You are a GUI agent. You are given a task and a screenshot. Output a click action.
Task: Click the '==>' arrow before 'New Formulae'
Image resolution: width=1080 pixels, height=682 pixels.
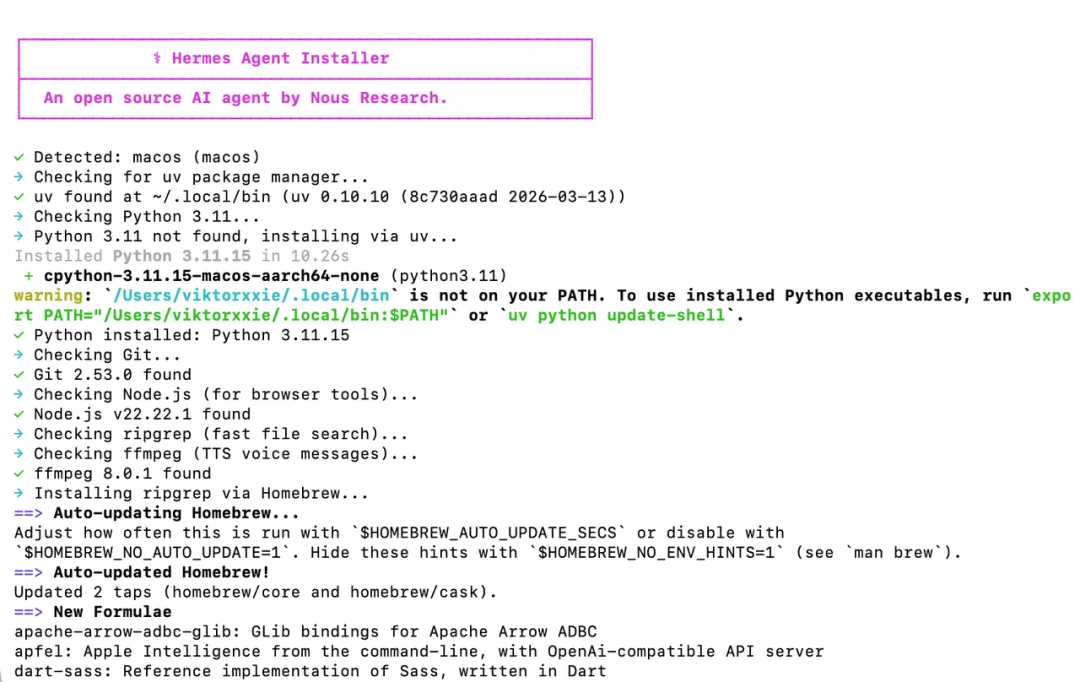[28, 612]
